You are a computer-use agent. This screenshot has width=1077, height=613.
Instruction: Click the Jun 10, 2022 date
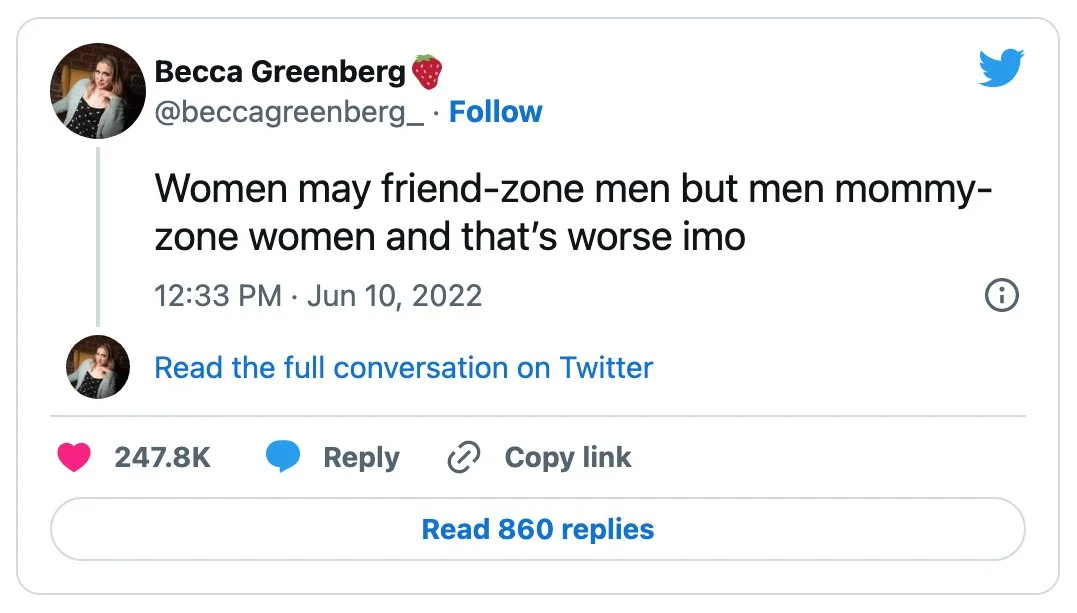coord(394,296)
